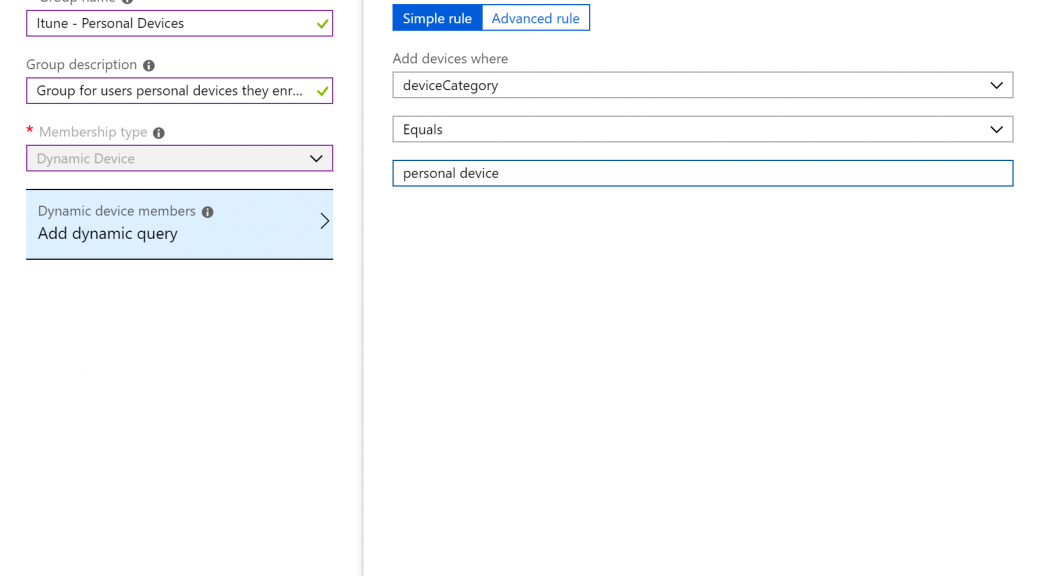Click the Group description info icon
This screenshot has height=576, width=1038.
point(149,66)
